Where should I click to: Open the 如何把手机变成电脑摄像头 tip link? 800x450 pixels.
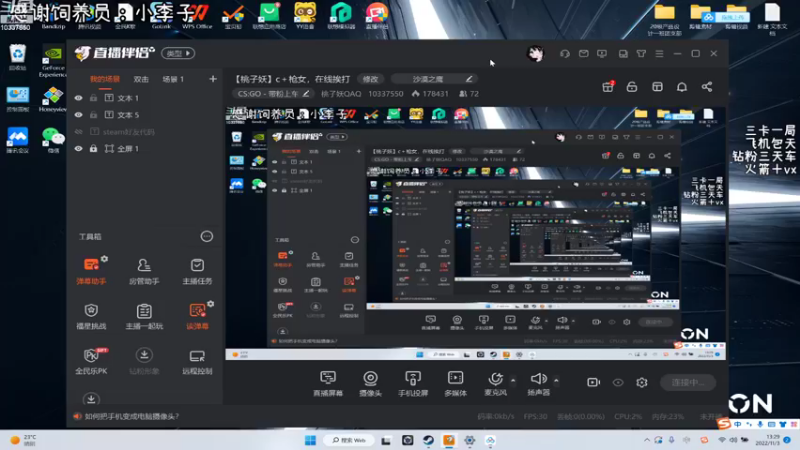pos(132,416)
